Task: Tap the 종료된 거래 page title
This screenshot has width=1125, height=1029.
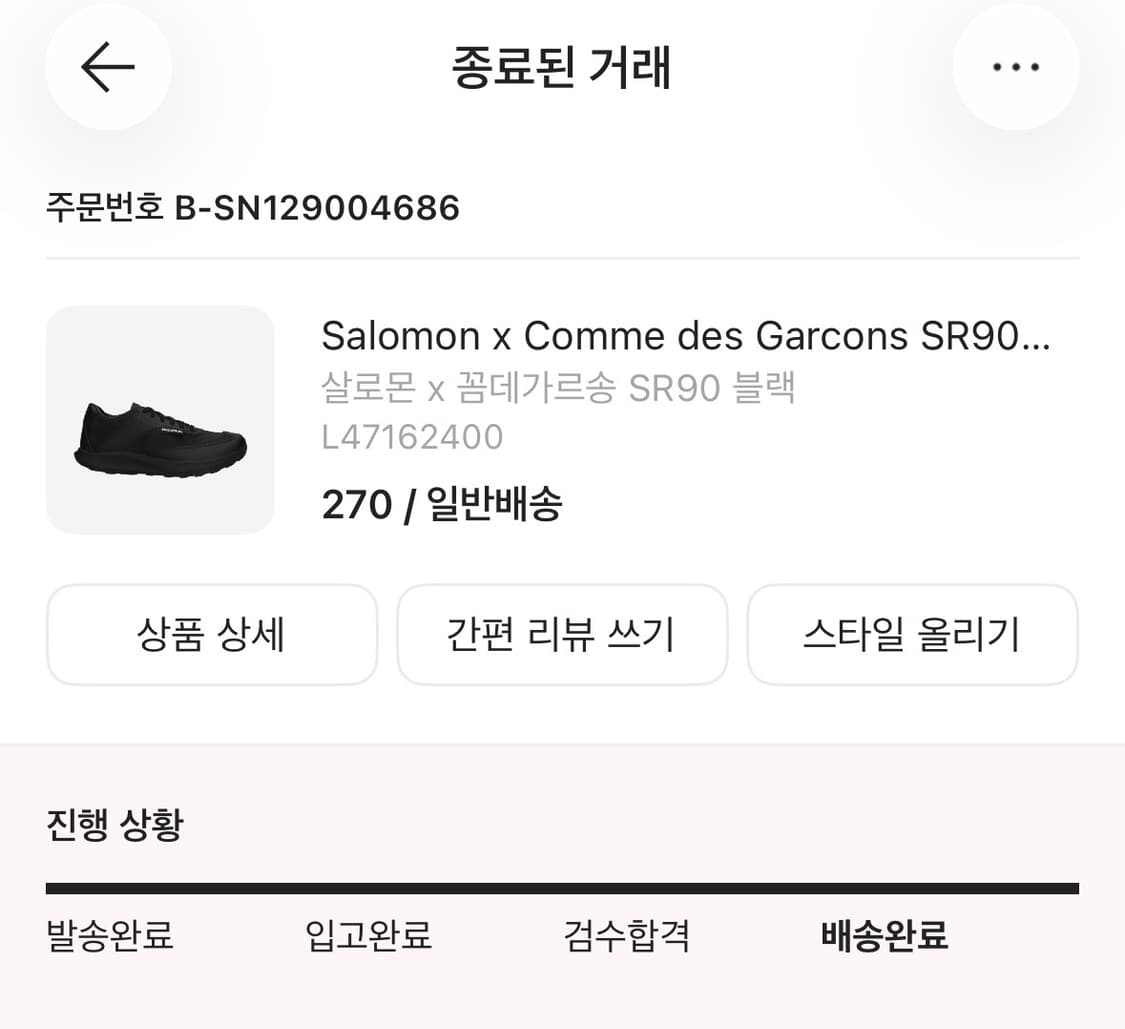Action: point(562,68)
